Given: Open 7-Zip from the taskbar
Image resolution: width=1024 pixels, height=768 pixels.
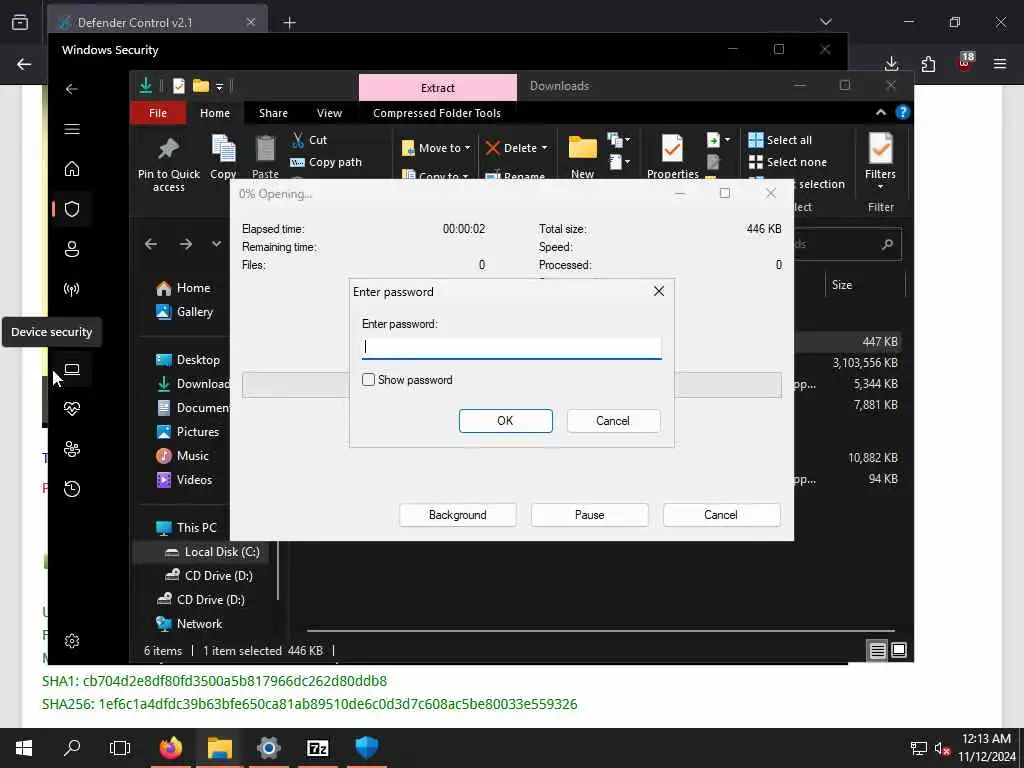Looking at the screenshot, I should tap(317, 748).
